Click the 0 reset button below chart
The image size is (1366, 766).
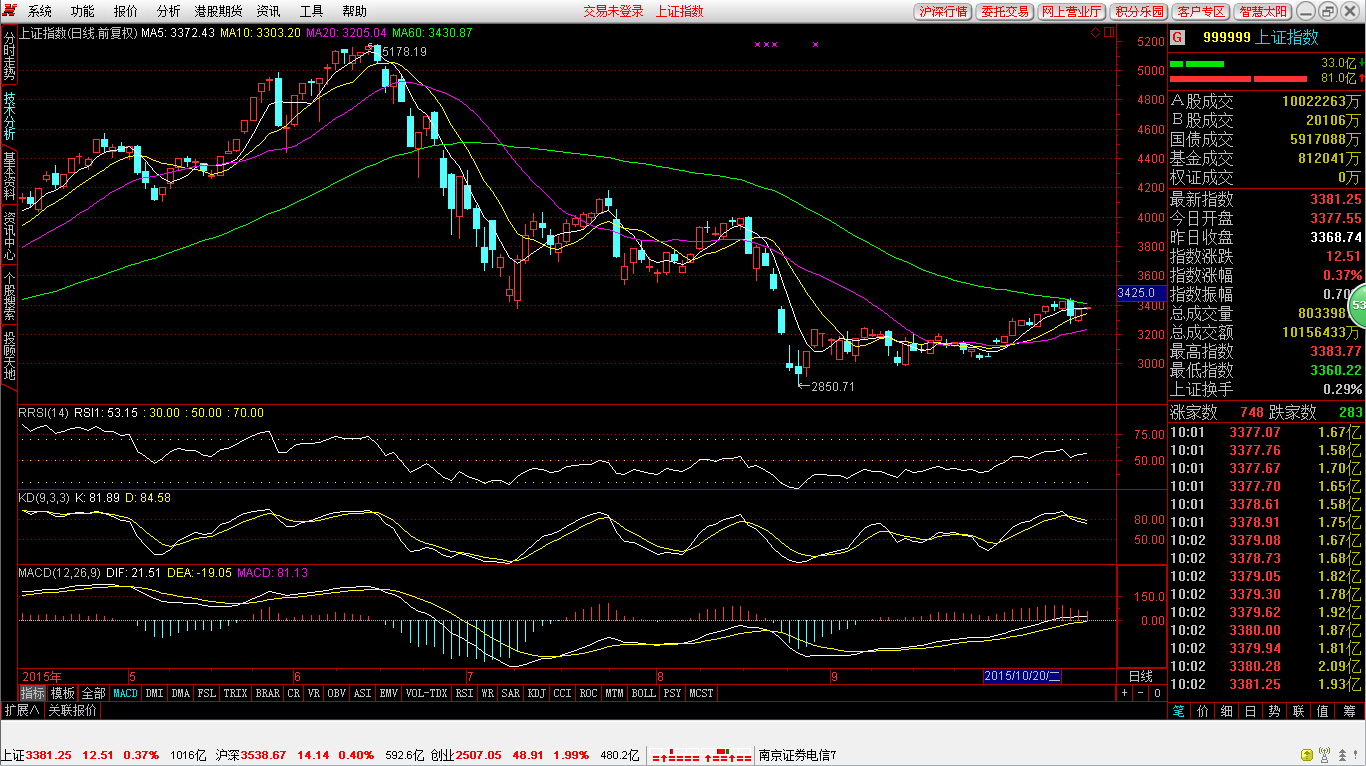coord(1157,693)
